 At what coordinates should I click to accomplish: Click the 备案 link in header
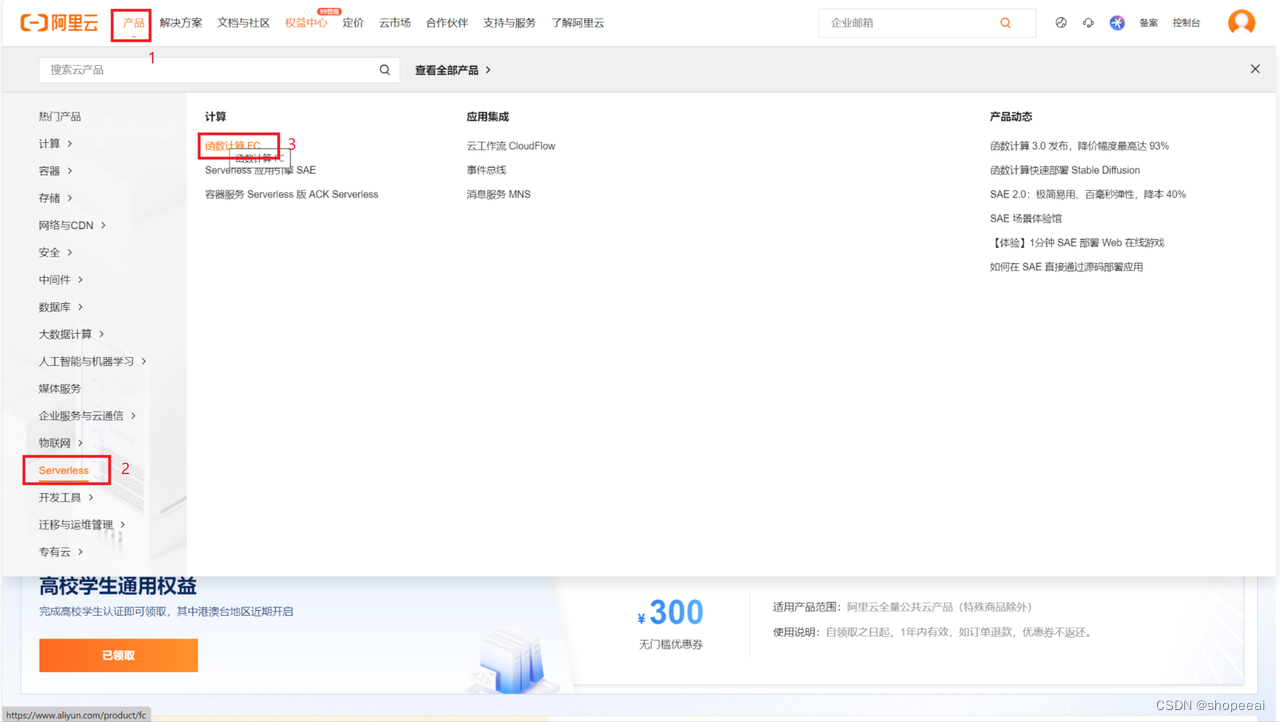[x=1149, y=23]
